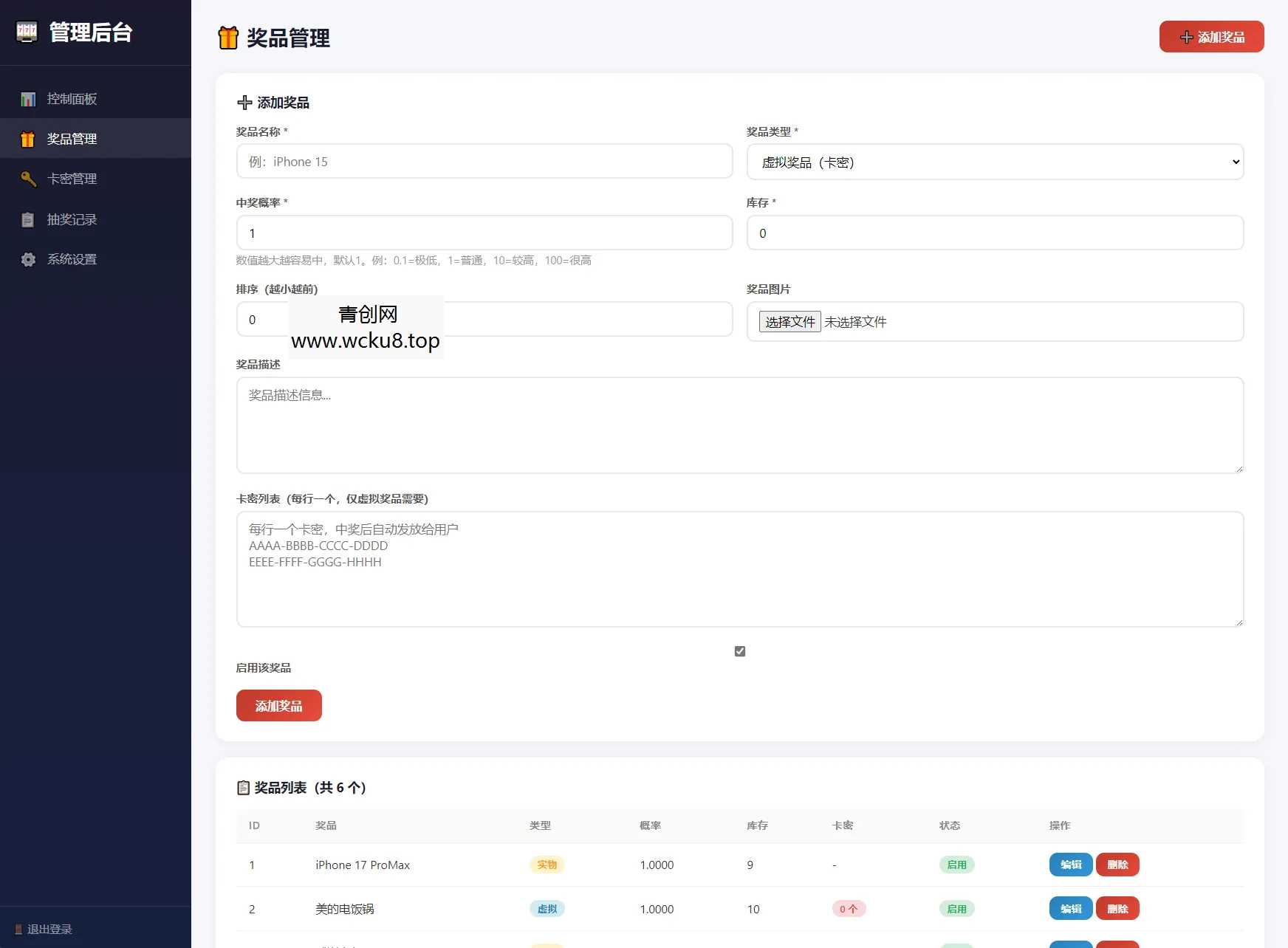Image resolution: width=1288 pixels, height=948 pixels.
Task: Click the 编辑 button for iPhone 17 ProMax
Action: (1070, 865)
